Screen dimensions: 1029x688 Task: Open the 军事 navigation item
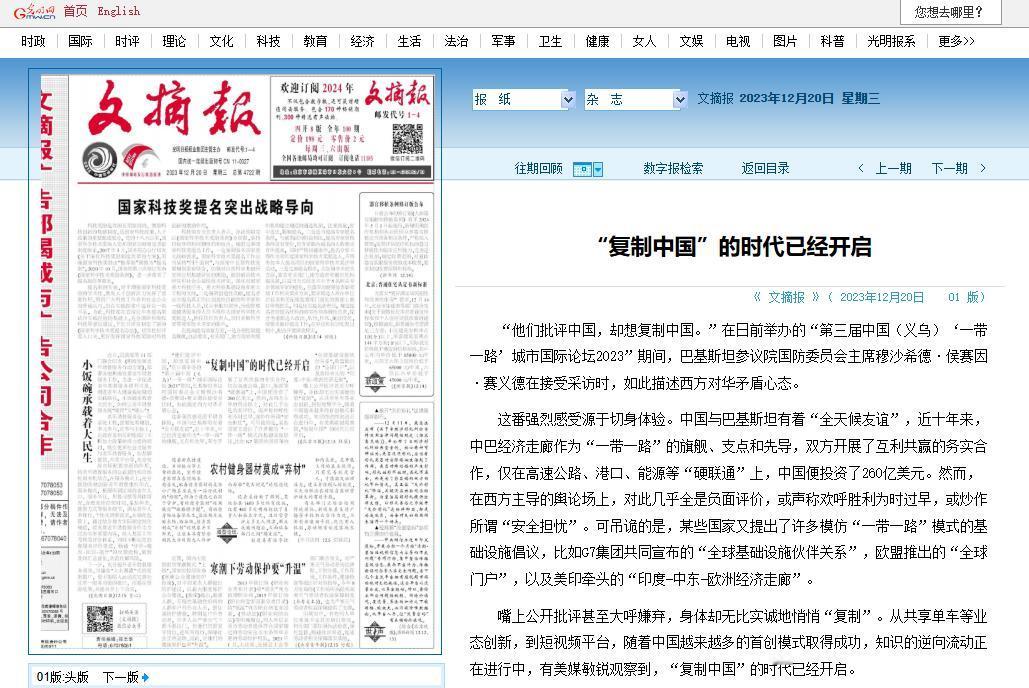pyautogui.click(x=503, y=41)
